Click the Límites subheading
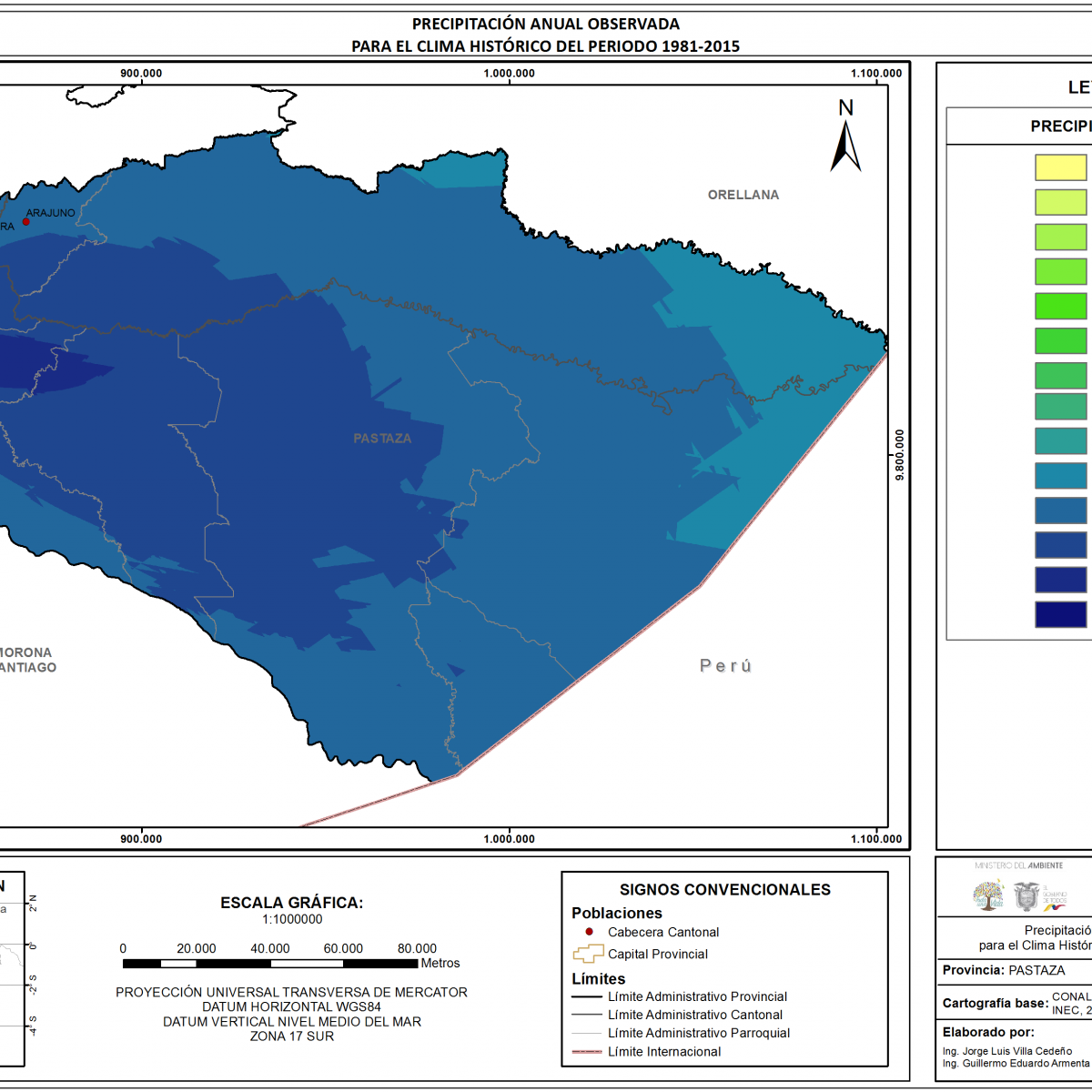1092x1092 pixels. (599, 979)
